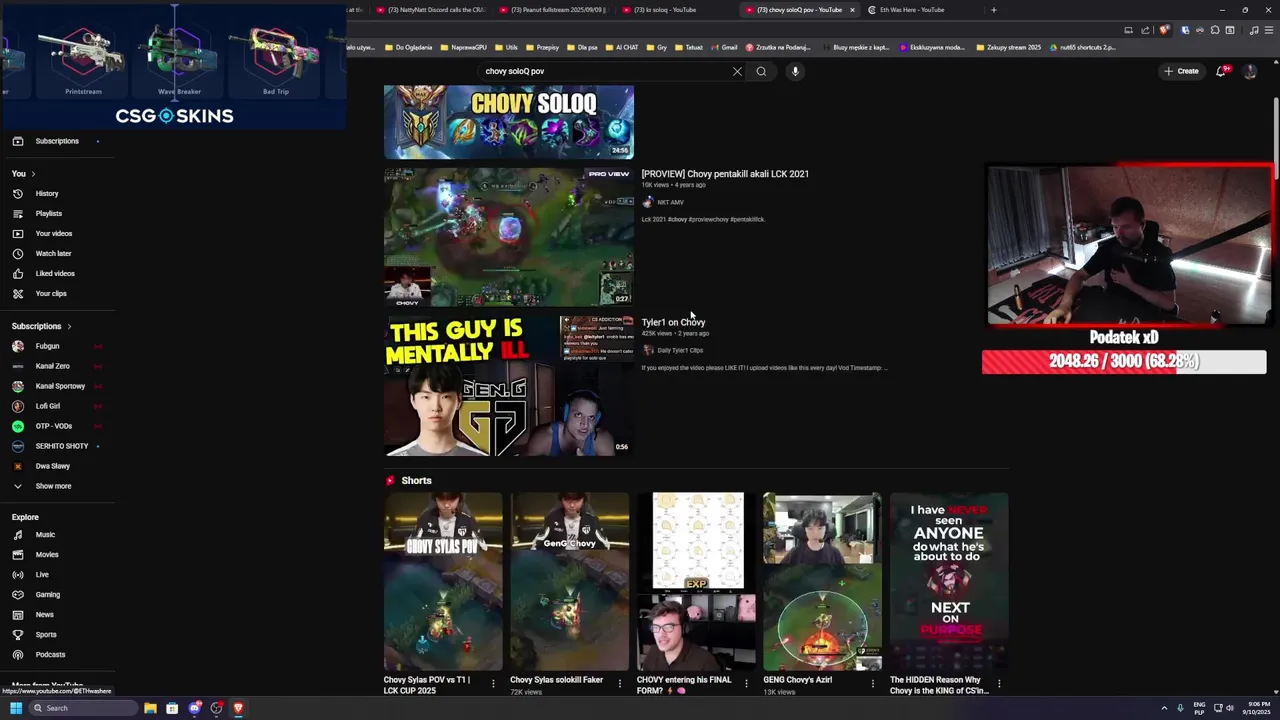Open the Gaming explore page
1280x720 pixels.
(x=48, y=595)
